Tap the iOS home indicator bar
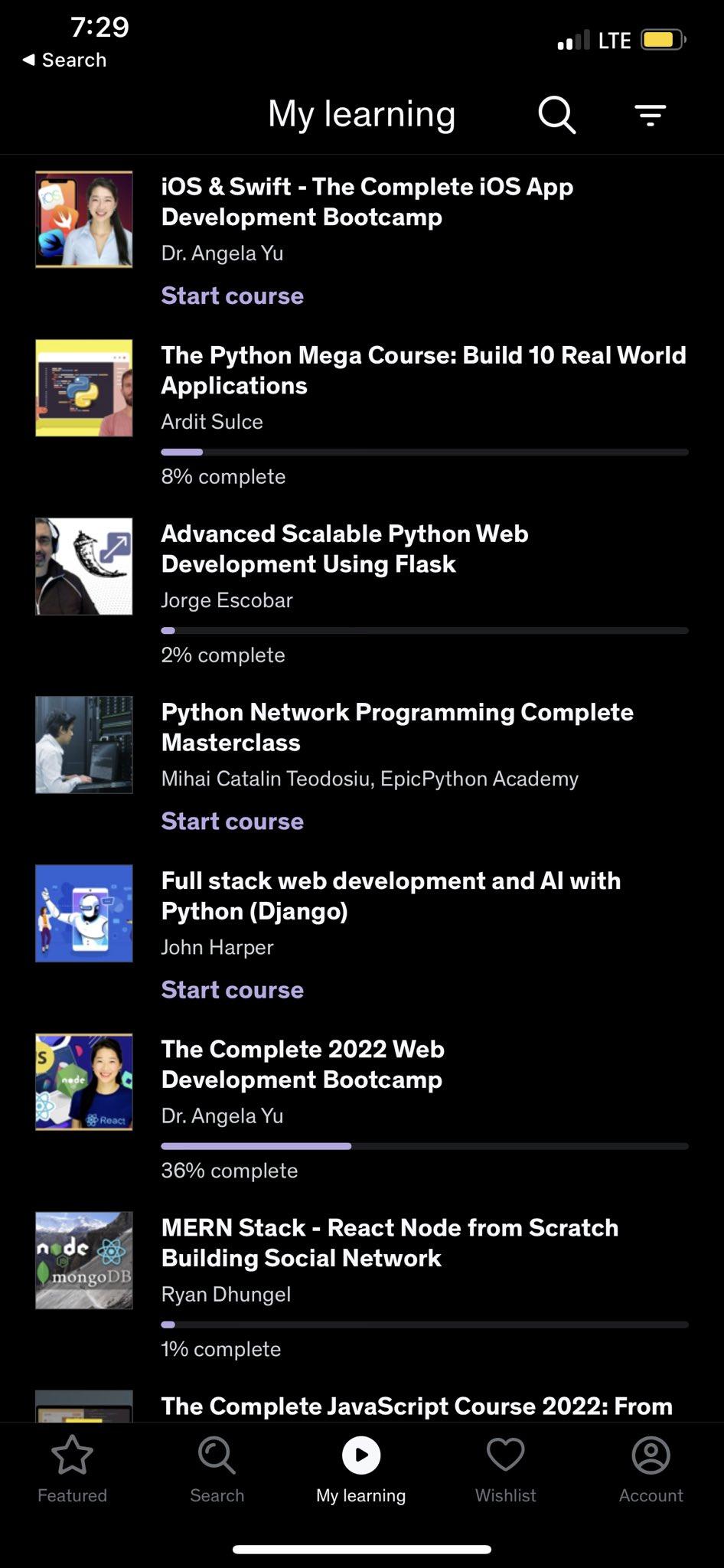The height and width of the screenshot is (1568, 724). [x=362, y=1550]
